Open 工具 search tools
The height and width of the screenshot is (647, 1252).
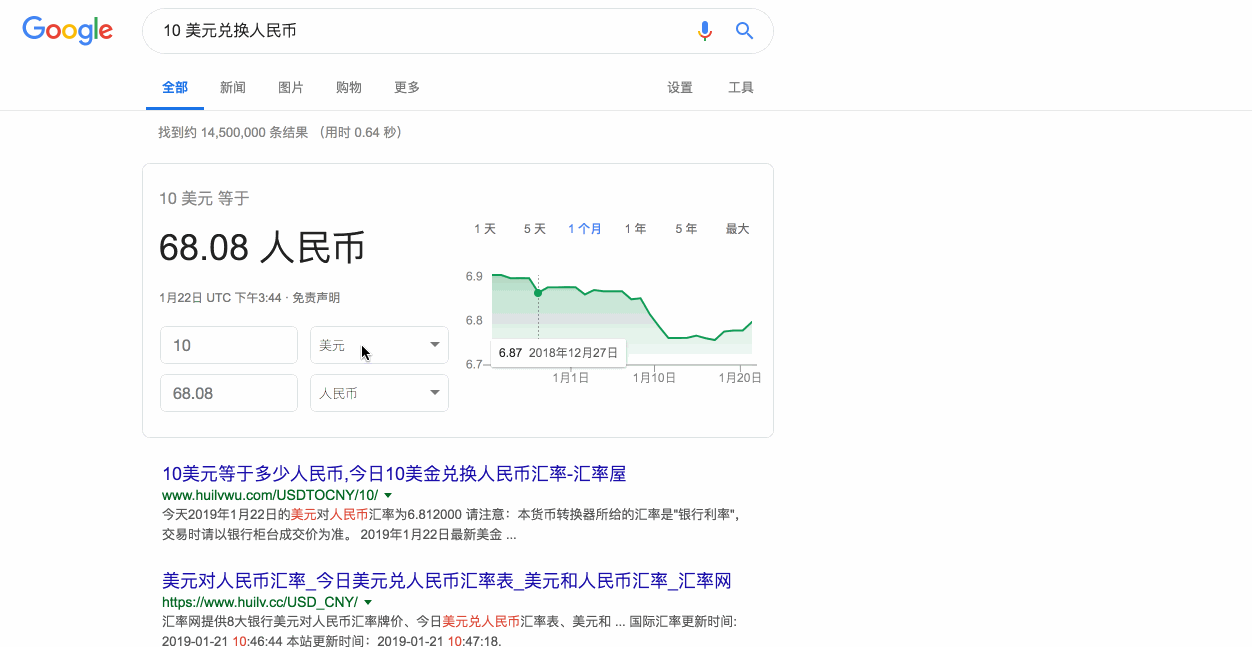point(741,88)
